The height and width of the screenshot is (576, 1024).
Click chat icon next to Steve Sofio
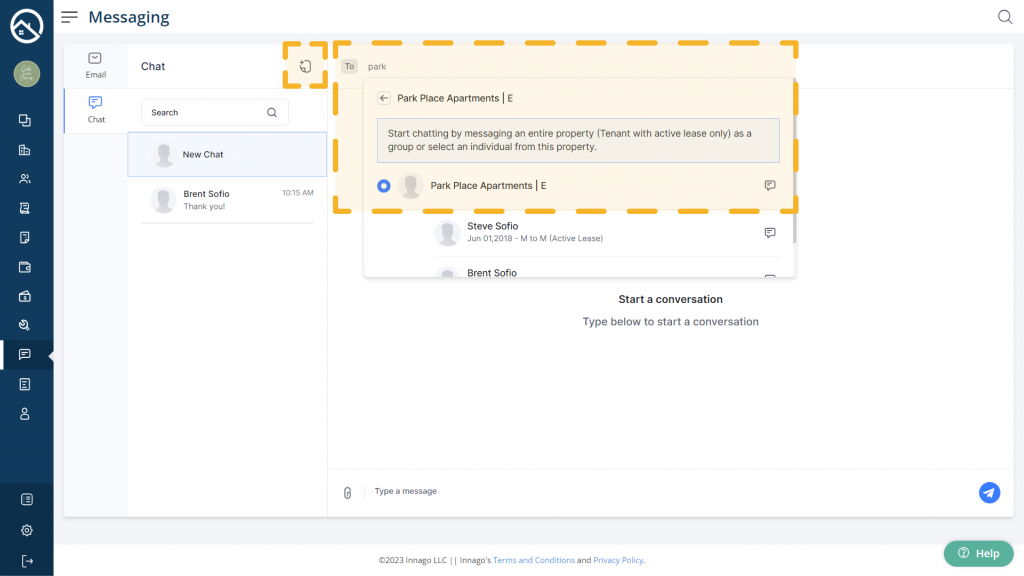769,233
